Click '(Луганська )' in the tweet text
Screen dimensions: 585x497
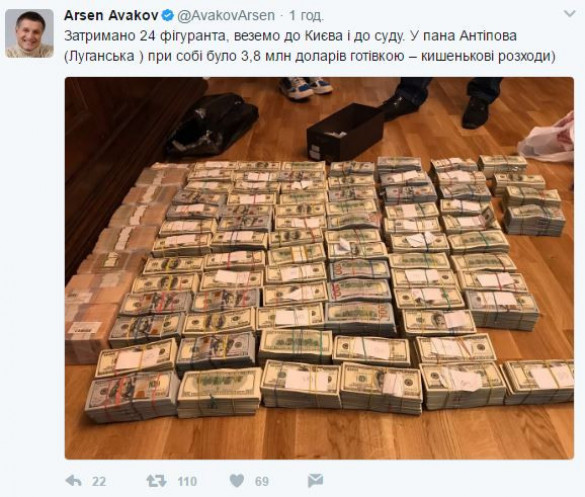[104, 56]
